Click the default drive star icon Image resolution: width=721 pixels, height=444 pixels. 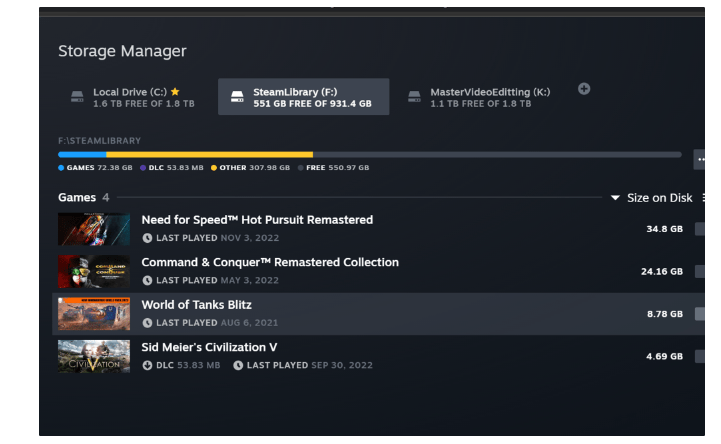[x=175, y=91]
